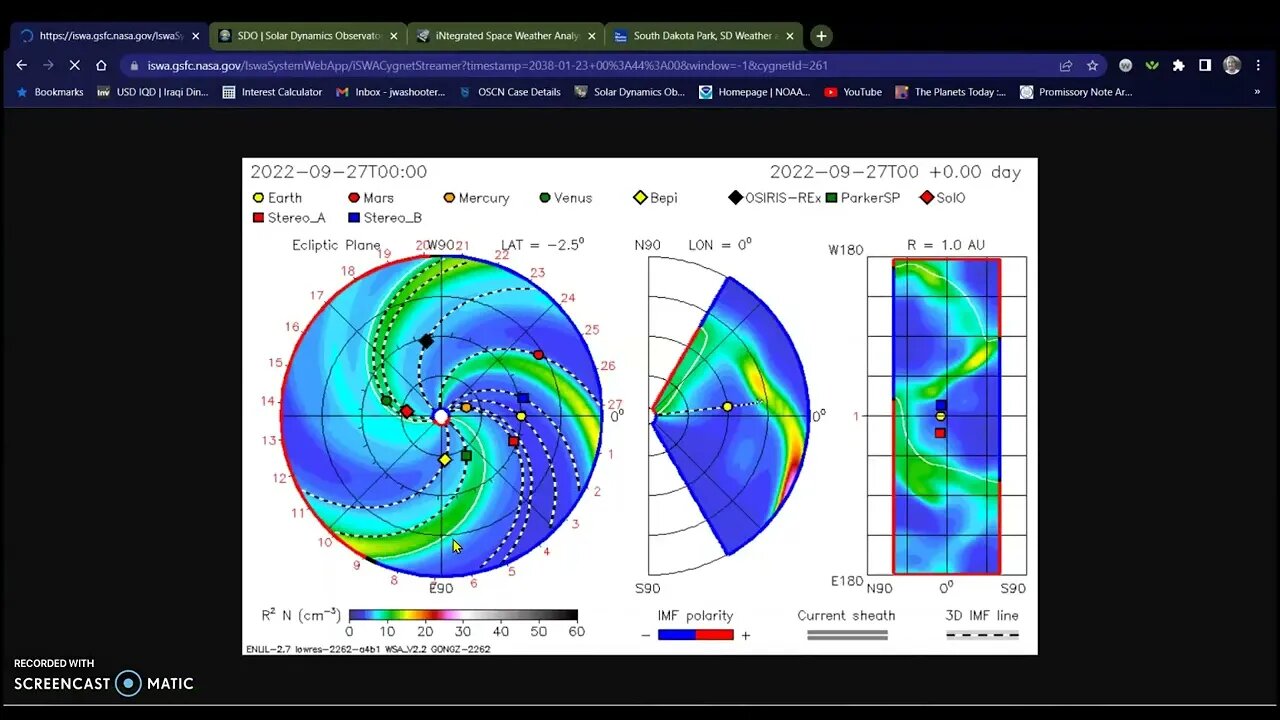
Task: Open OSCN Case Details bookmark
Action: coord(509,92)
